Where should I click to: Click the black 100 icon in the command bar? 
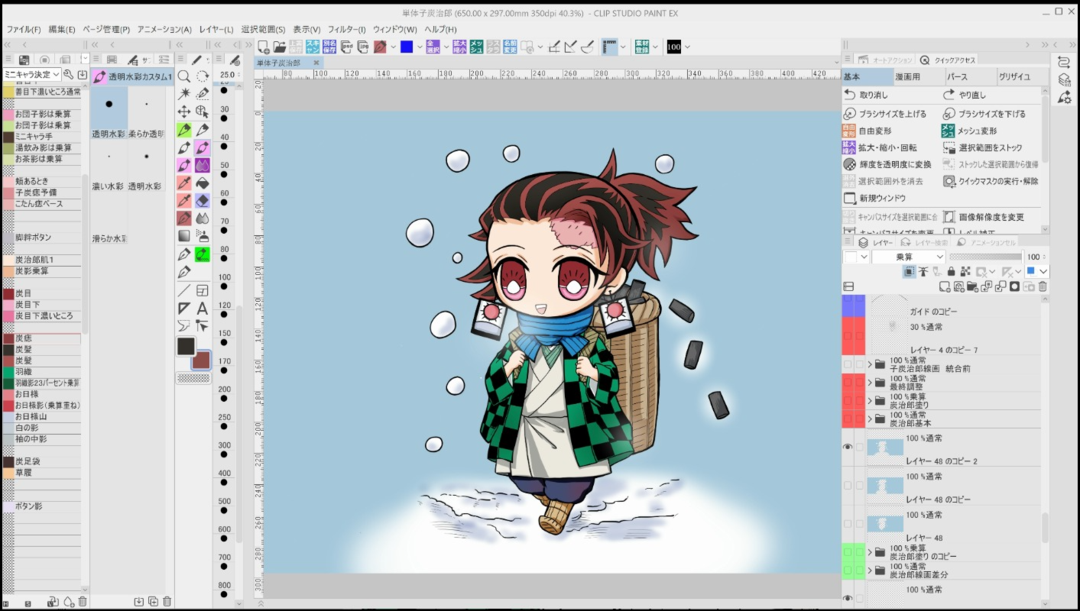(x=674, y=47)
